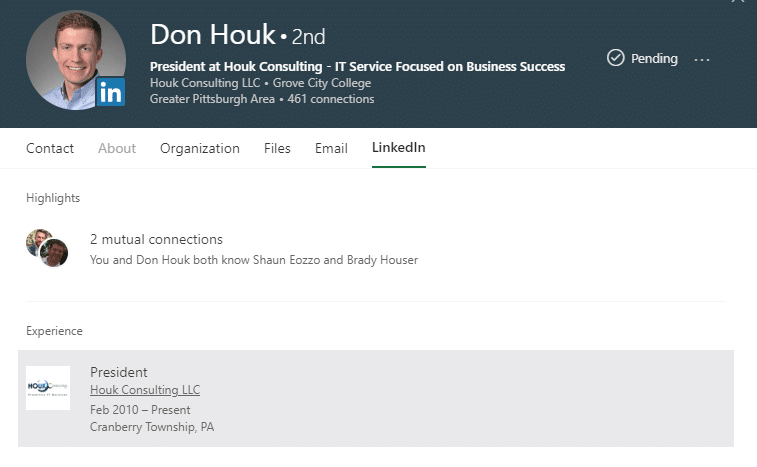Open the 2 mutual connections heading
Viewport: 757px width, 467px height.
tap(156, 240)
